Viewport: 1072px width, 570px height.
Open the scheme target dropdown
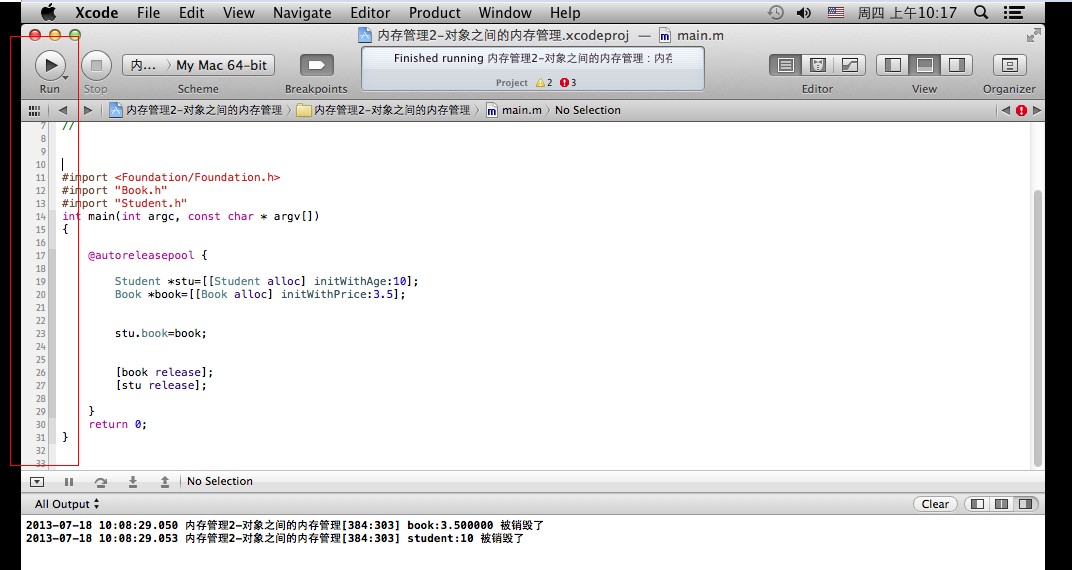pos(144,65)
